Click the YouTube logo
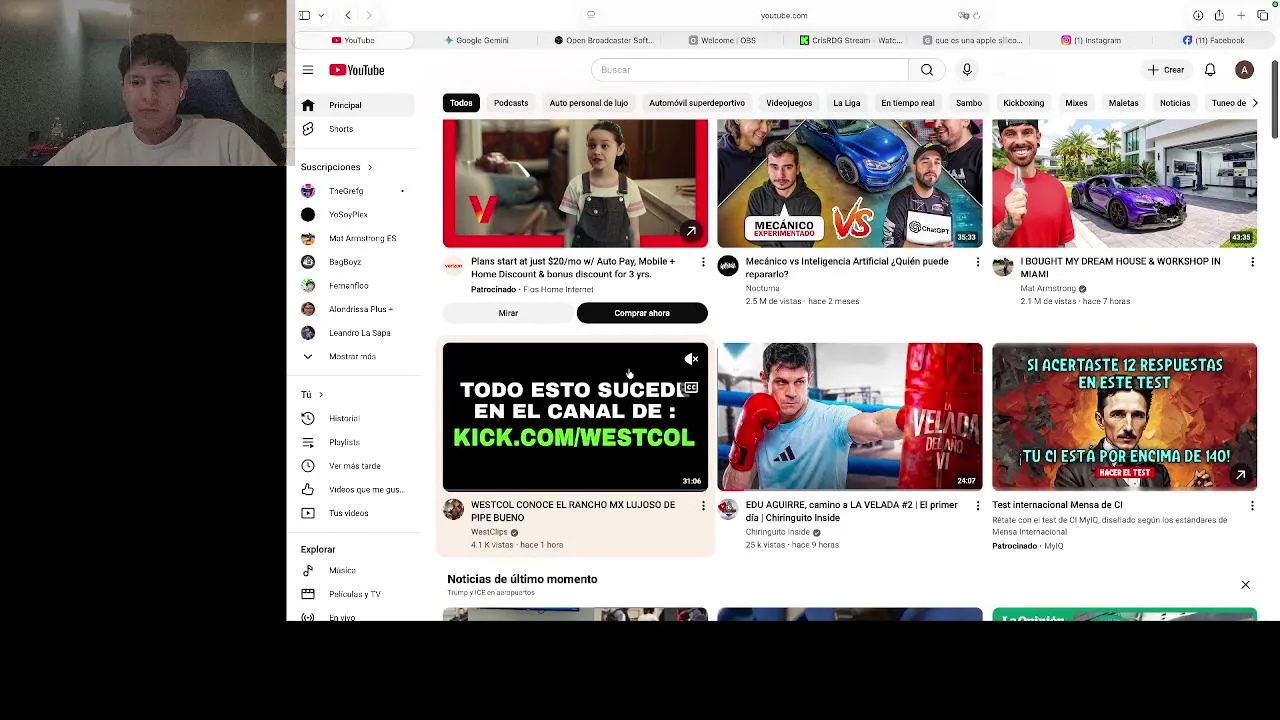 pos(357,70)
